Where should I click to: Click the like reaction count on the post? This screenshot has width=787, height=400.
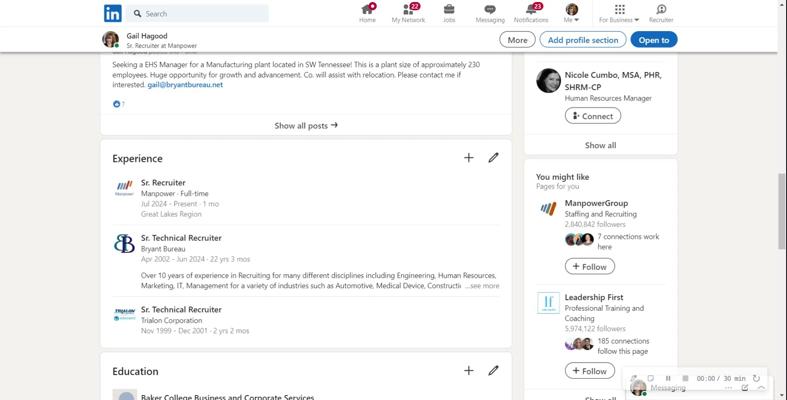[x=119, y=104]
